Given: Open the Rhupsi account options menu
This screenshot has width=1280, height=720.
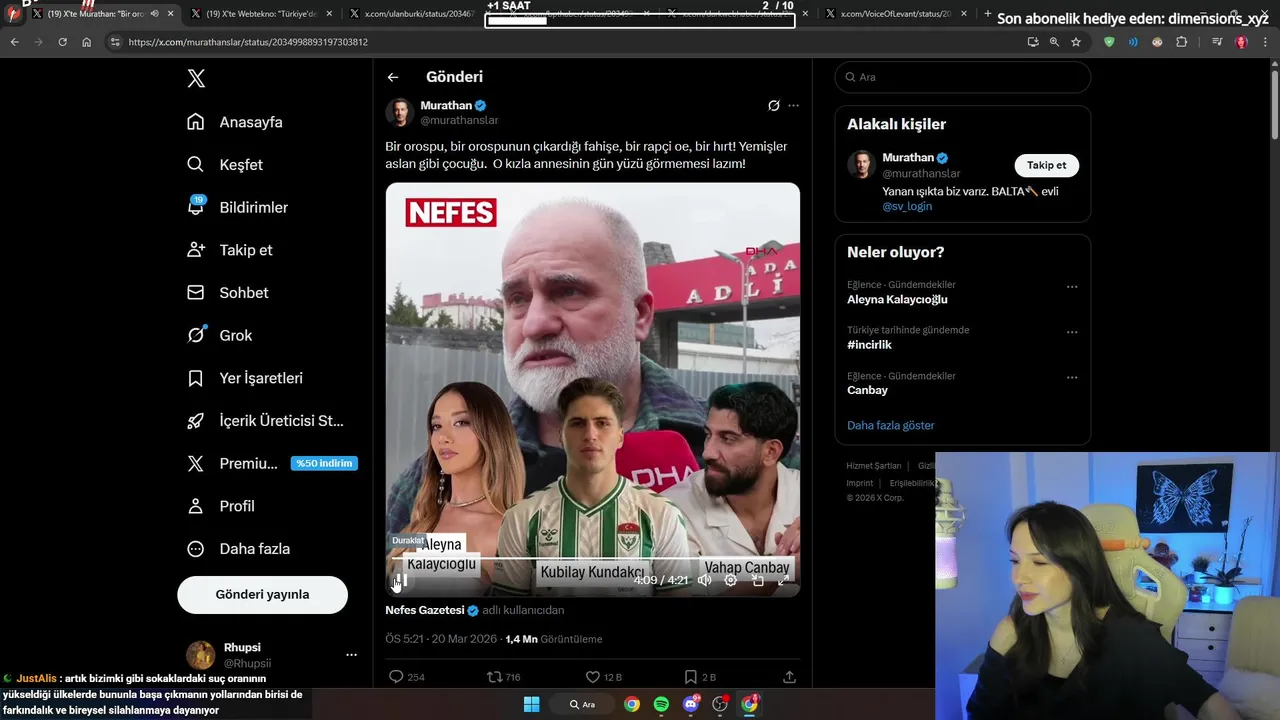Looking at the screenshot, I should tap(351, 655).
